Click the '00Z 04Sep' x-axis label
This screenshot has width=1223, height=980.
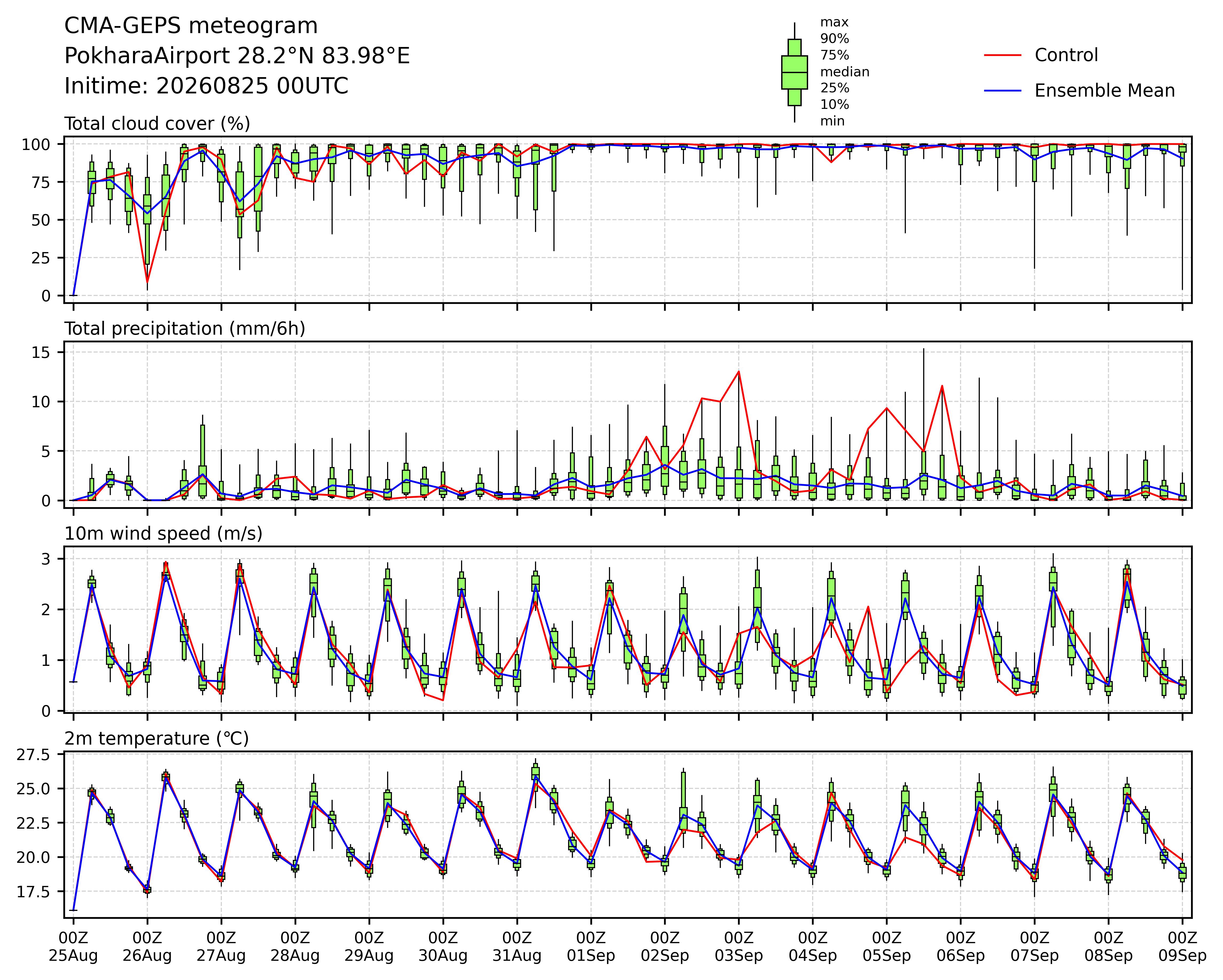pos(813,947)
